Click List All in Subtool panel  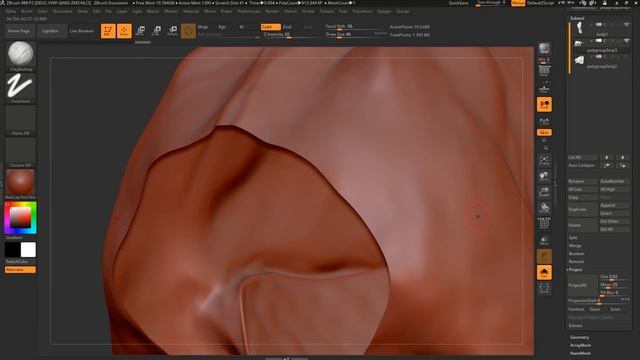(583, 157)
